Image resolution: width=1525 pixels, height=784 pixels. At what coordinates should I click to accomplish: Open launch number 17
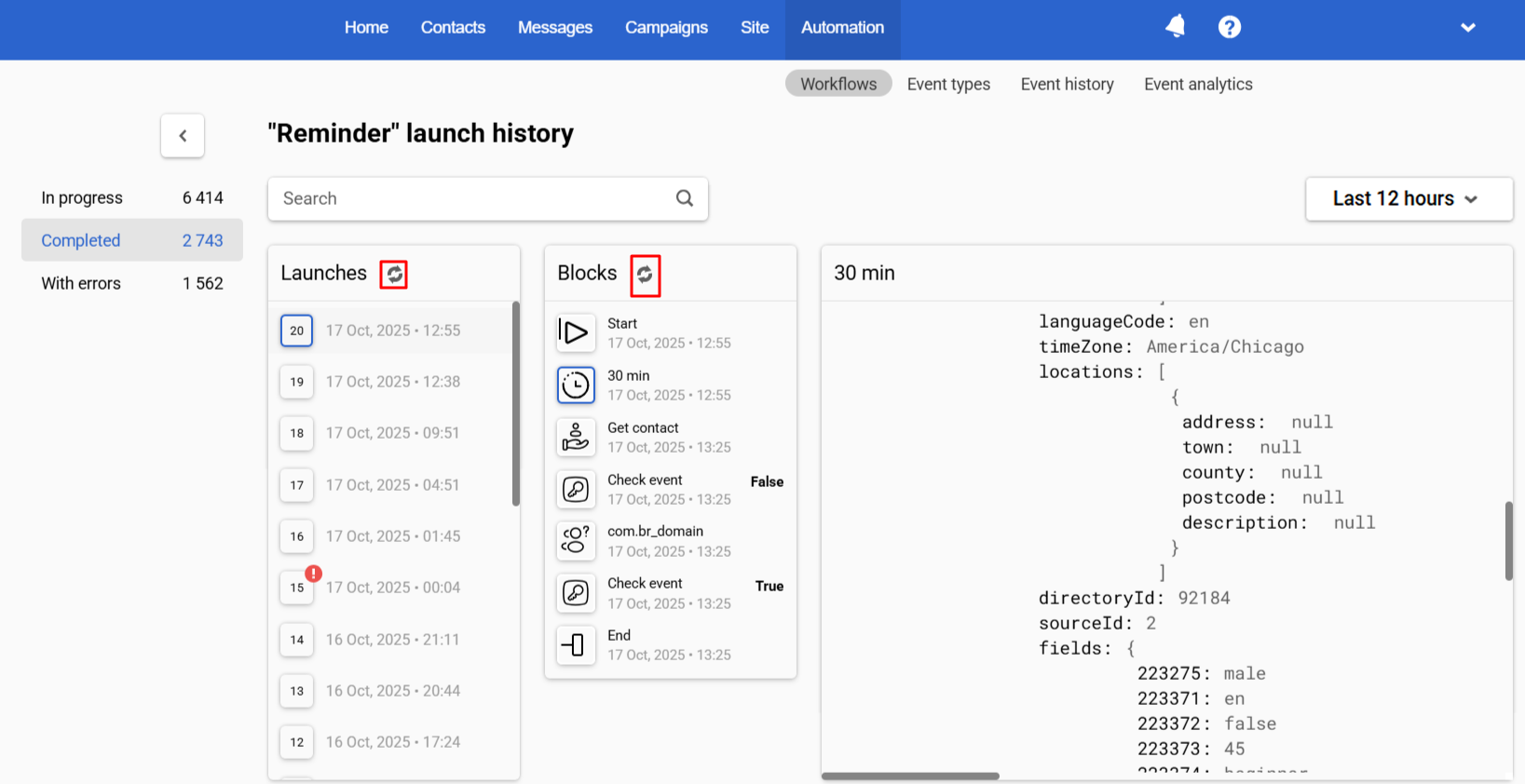(296, 485)
